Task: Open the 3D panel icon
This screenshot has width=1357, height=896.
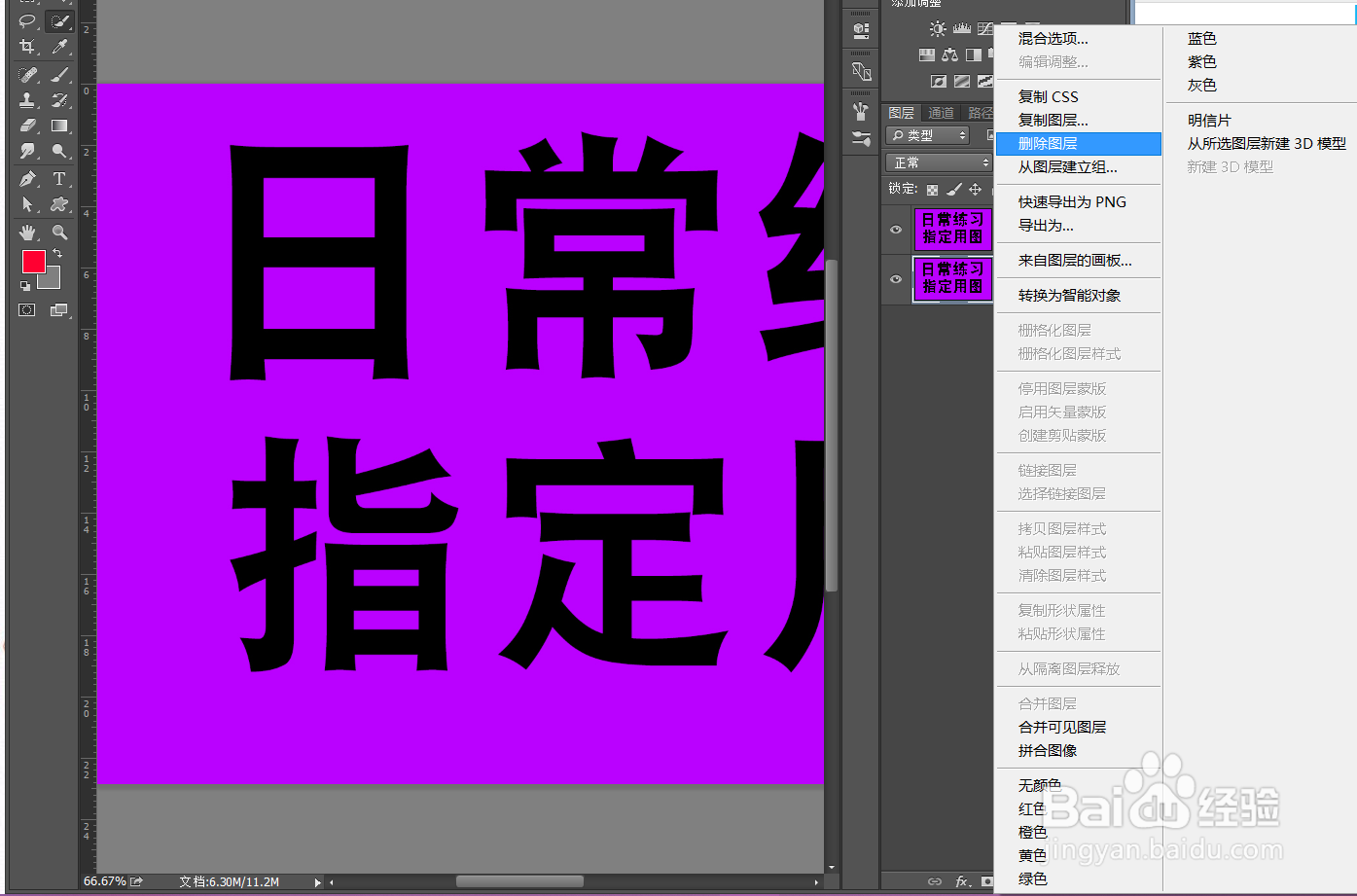Action: point(861,29)
